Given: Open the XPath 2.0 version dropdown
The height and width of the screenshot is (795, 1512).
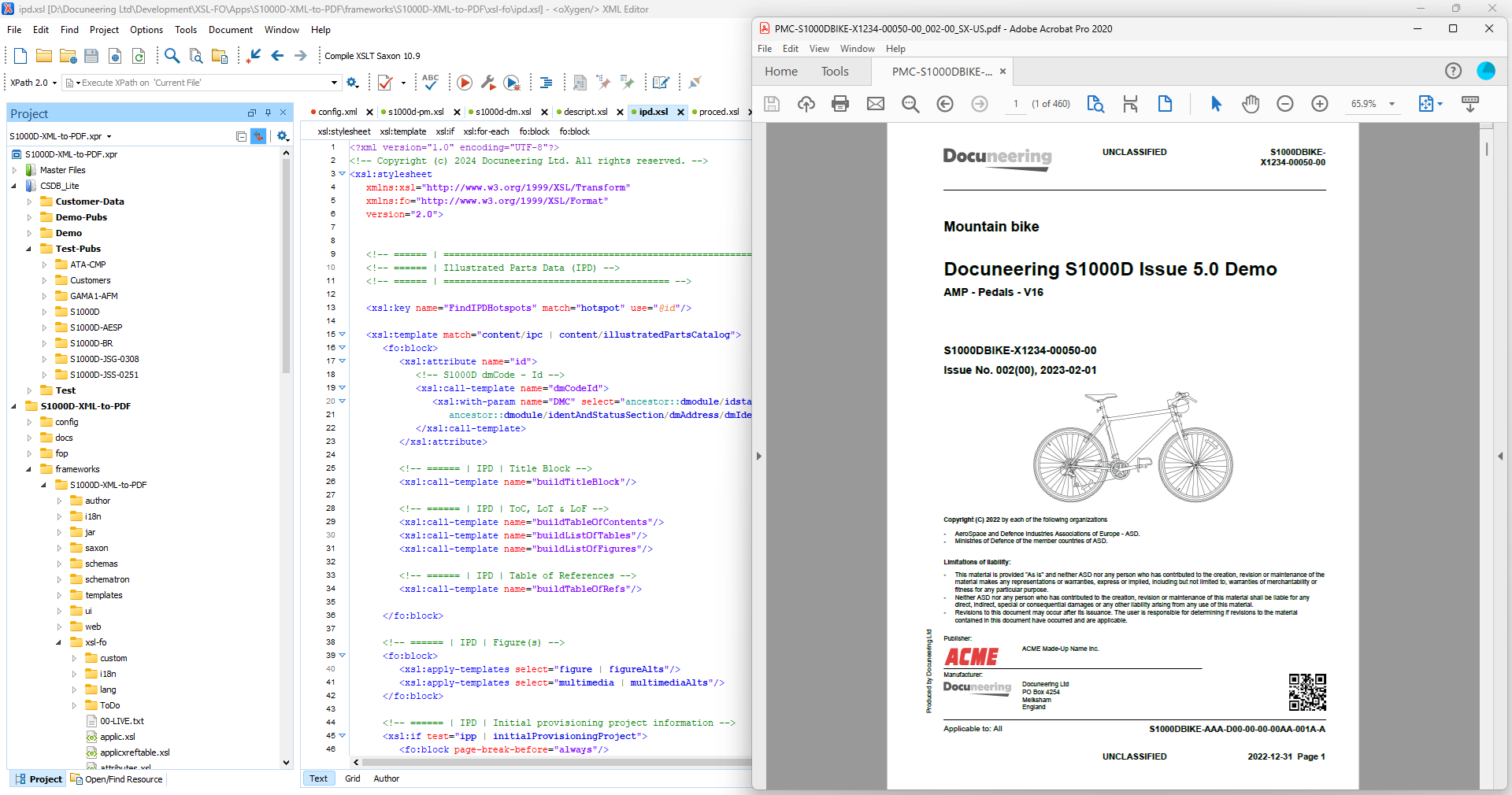Looking at the screenshot, I should tap(54, 82).
